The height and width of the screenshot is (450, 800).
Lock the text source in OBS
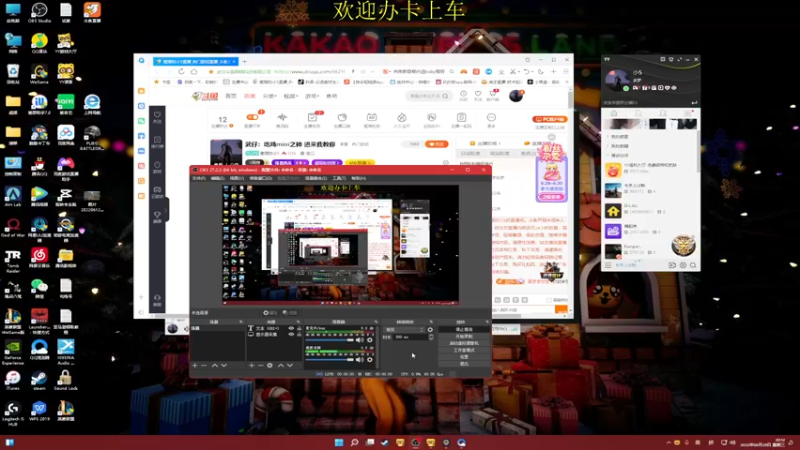[x=299, y=329]
